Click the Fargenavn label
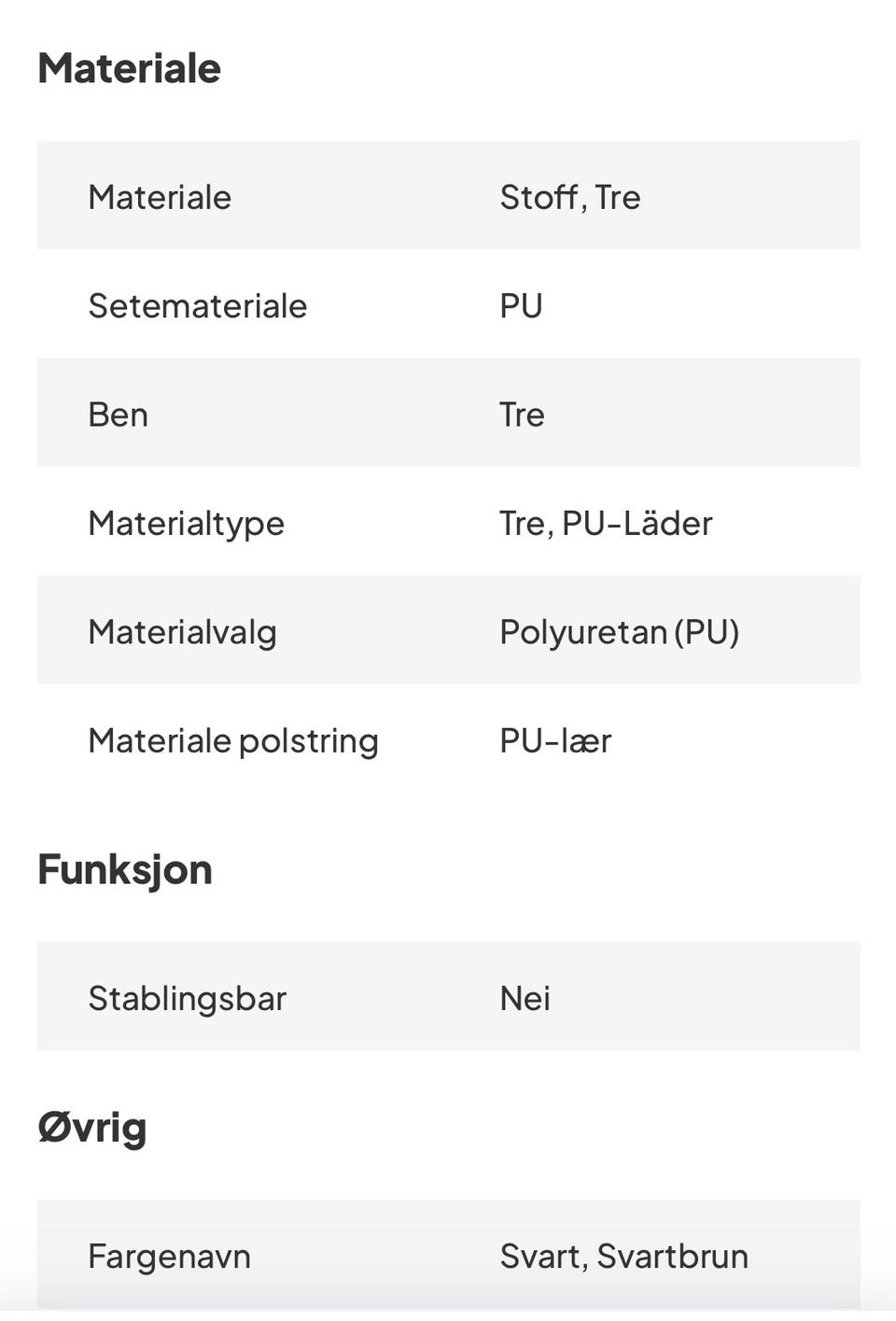This screenshot has height=1321, width=896. tap(169, 1257)
